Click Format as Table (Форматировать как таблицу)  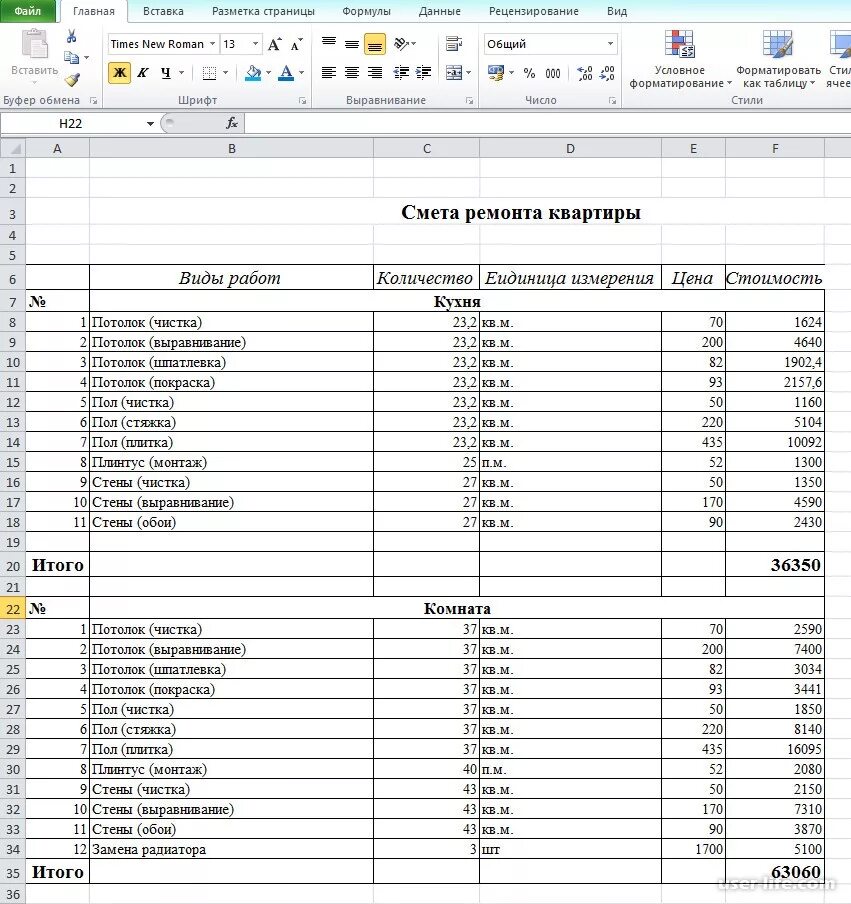(x=778, y=60)
